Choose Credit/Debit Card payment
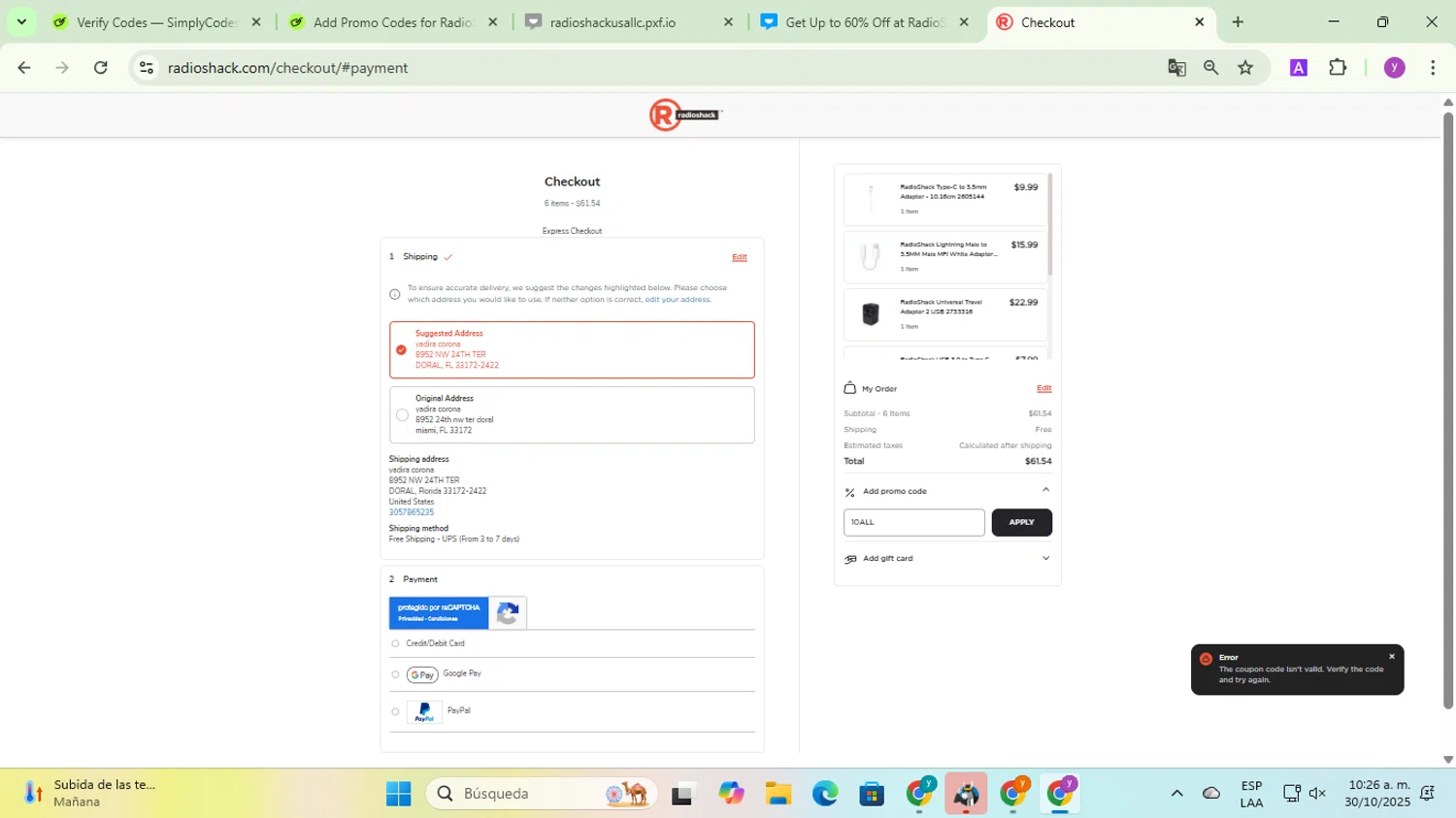The width and height of the screenshot is (1456, 818). [x=395, y=643]
